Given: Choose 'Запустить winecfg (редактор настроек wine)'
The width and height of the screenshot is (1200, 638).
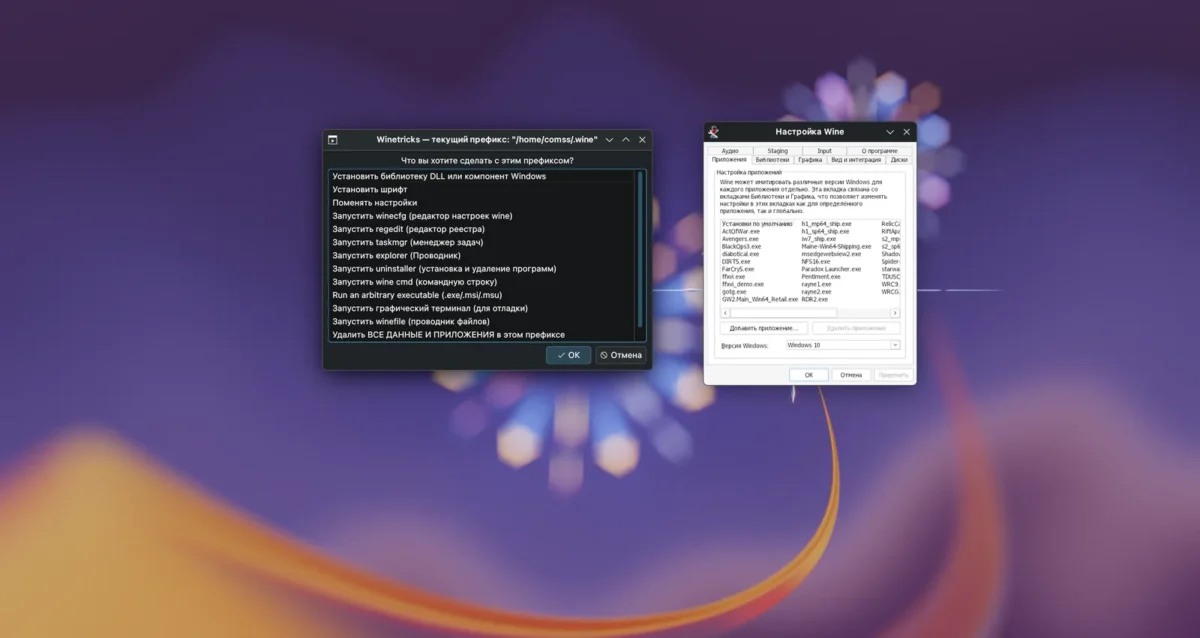Looking at the screenshot, I should (482, 215).
